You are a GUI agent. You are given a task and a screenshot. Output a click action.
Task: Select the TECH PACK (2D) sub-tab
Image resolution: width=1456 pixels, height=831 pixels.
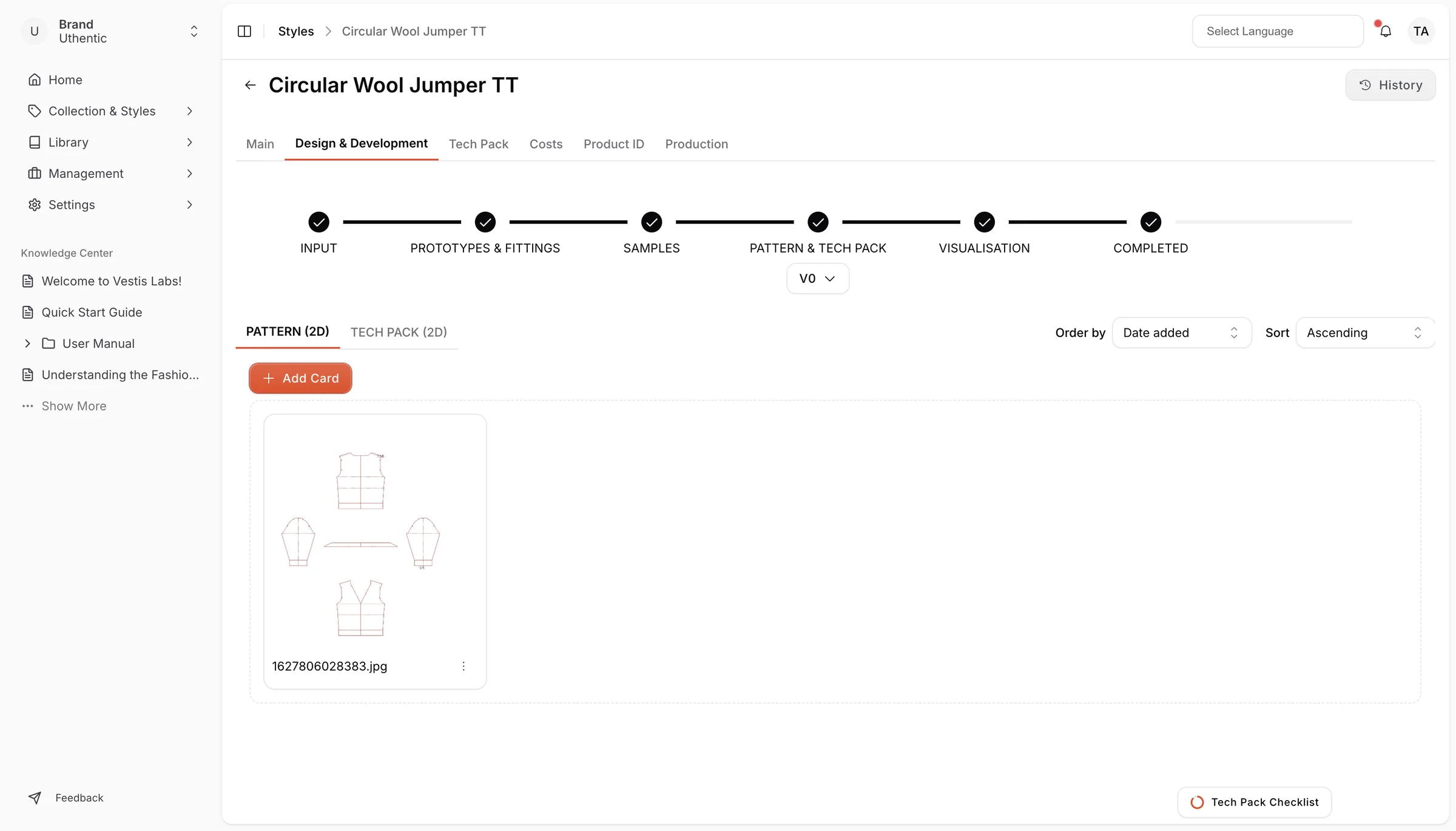(x=399, y=332)
